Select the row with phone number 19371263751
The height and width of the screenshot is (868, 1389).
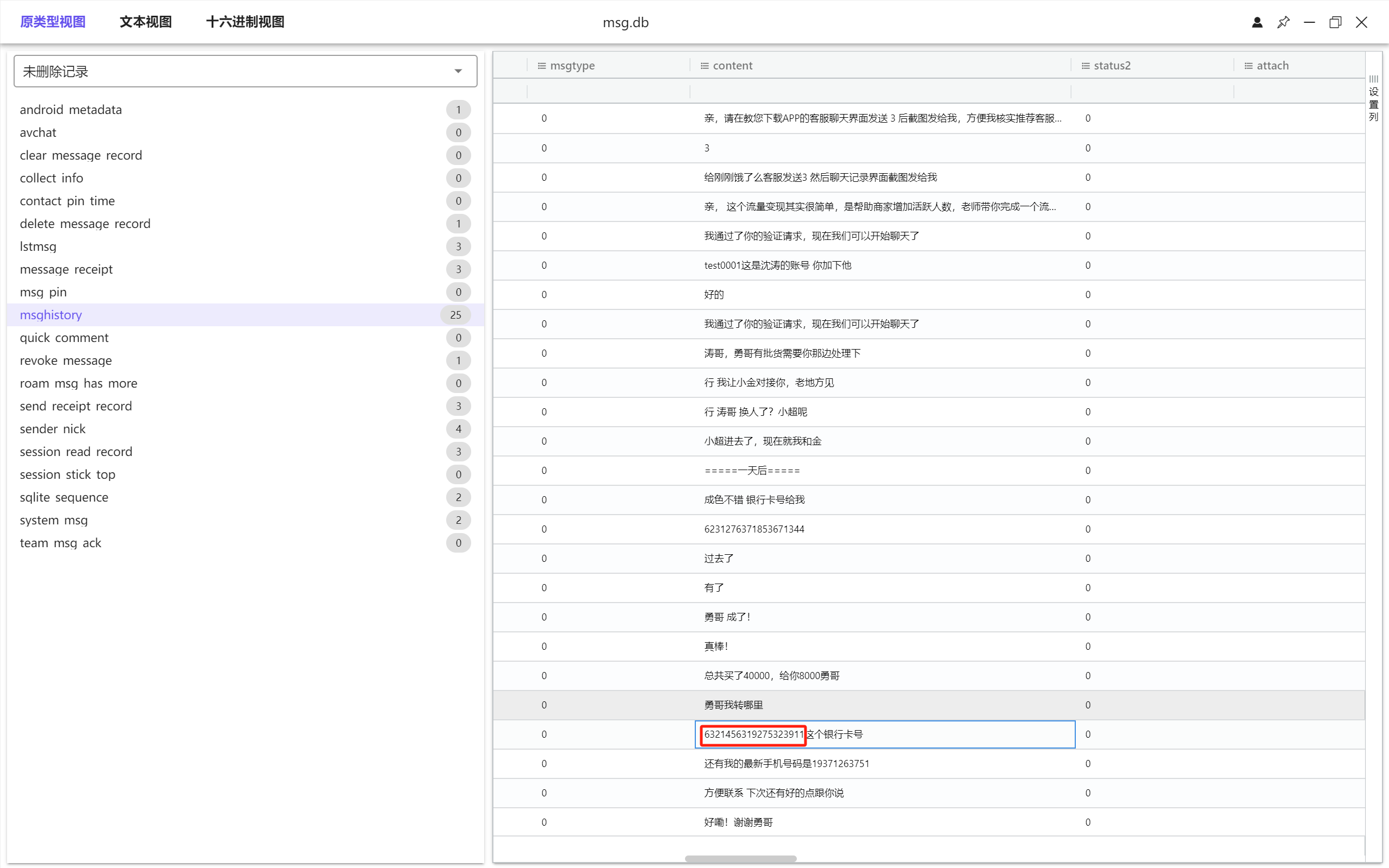(x=787, y=764)
